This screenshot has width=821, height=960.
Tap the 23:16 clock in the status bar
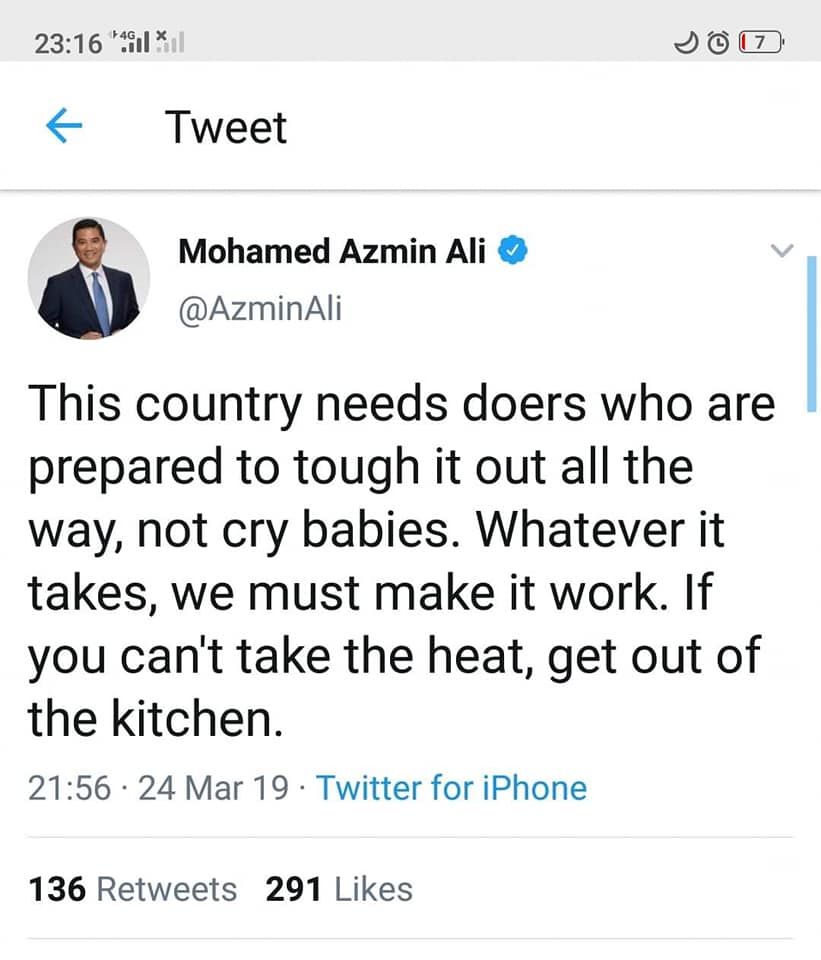point(68,43)
